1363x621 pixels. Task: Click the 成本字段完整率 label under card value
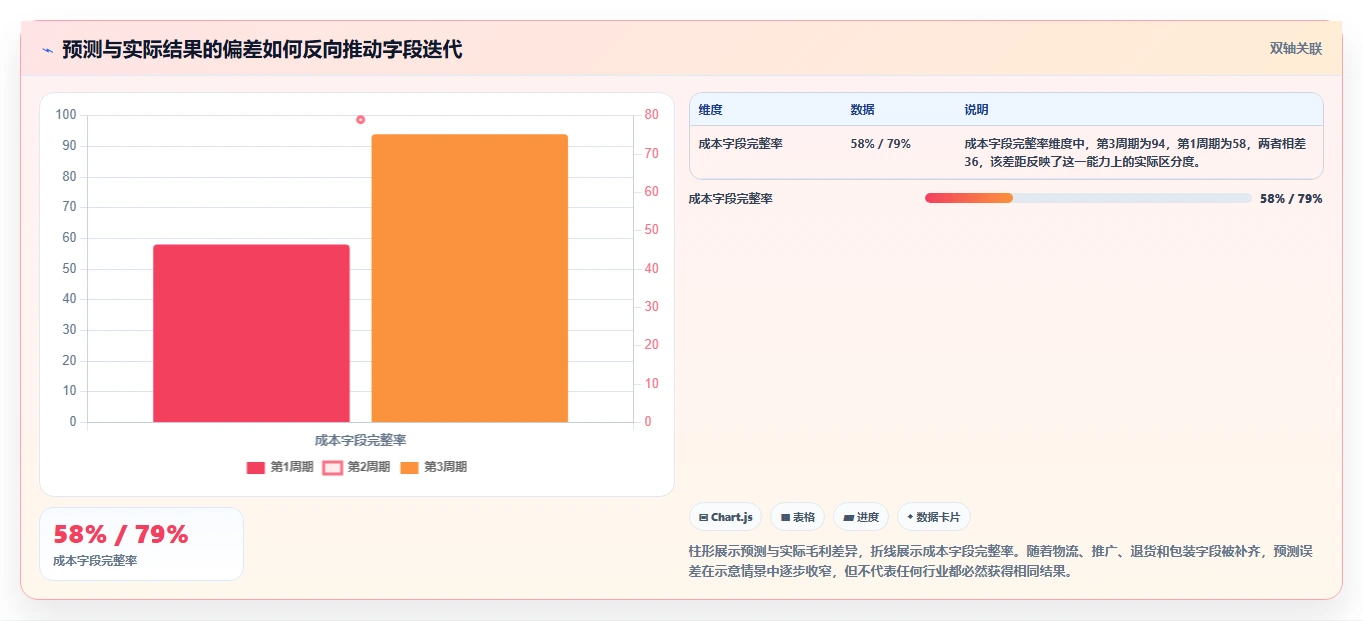pos(95,561)
